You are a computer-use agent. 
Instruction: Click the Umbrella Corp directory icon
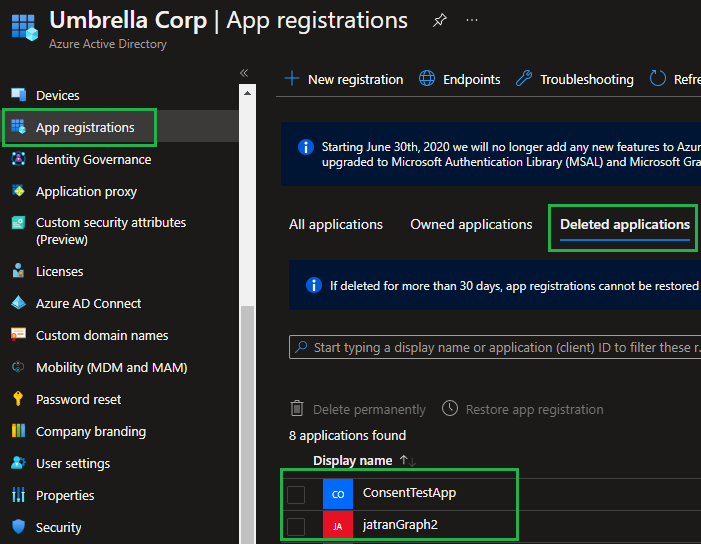25,27
